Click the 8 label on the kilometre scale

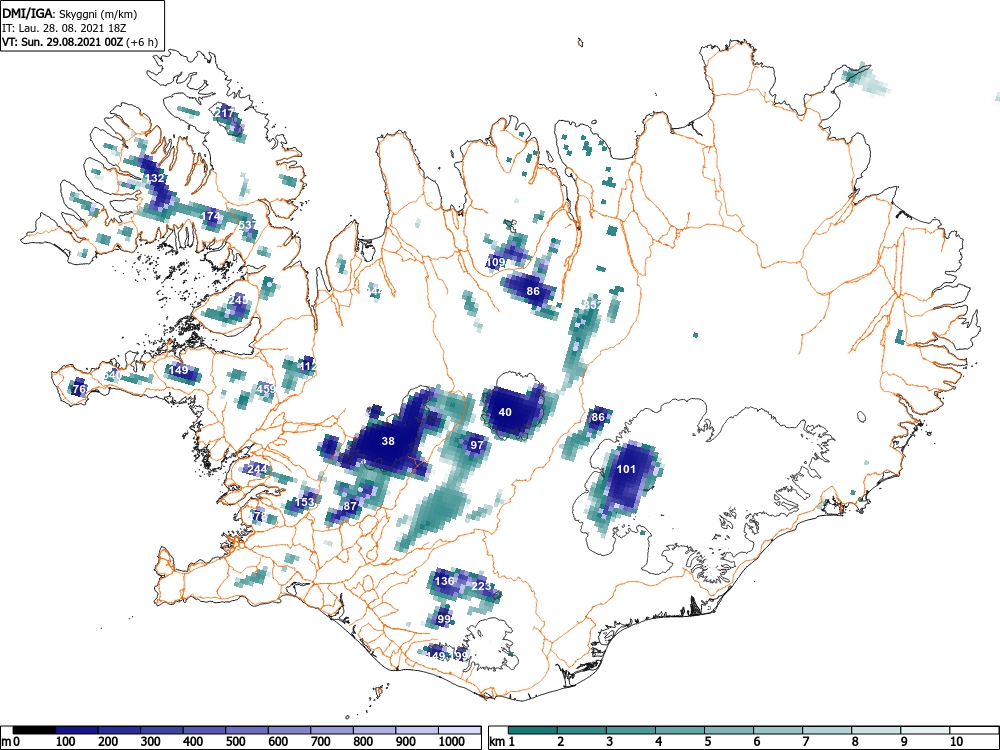(855, 742)
